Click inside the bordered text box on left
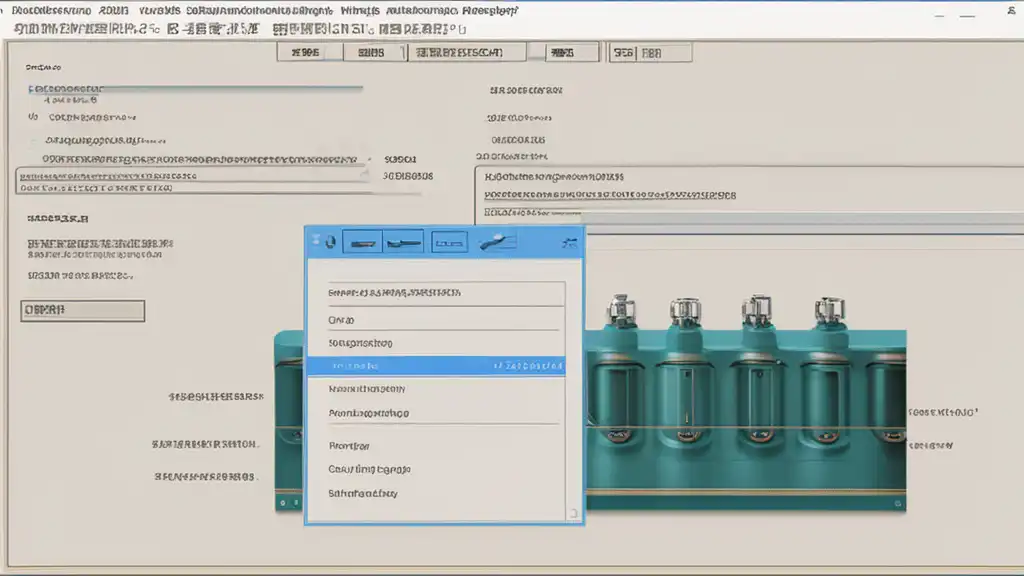 [193, 182]
